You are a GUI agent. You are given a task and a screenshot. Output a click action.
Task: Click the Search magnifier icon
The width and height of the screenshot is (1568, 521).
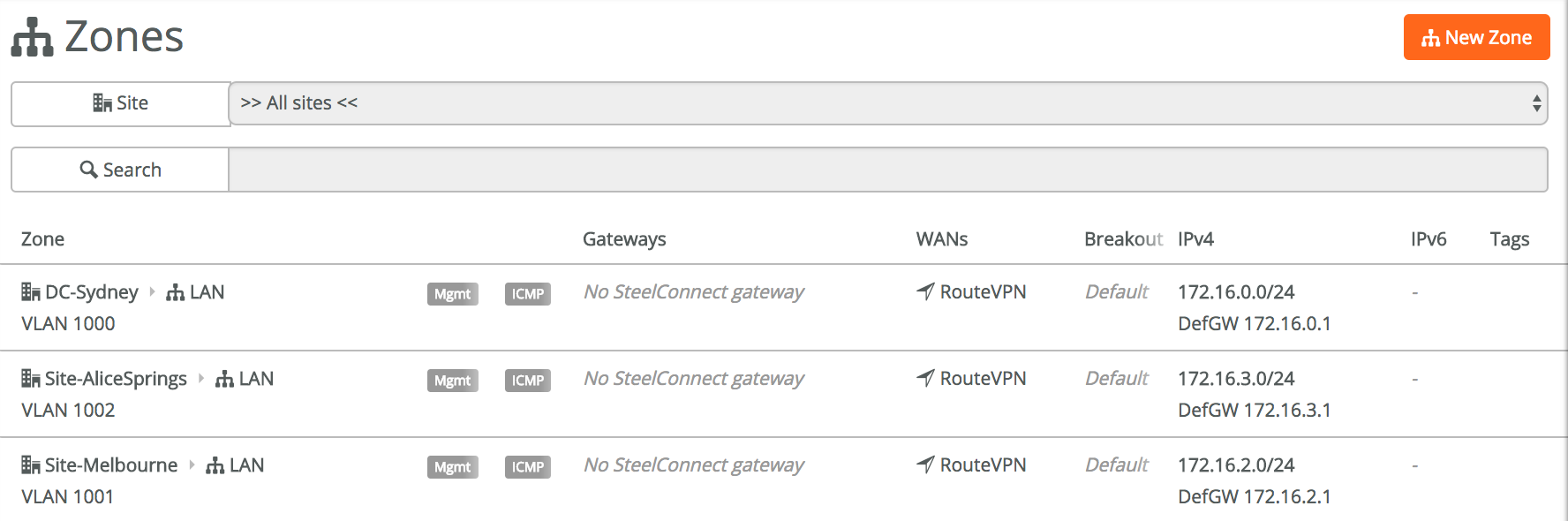pos(88,170)
